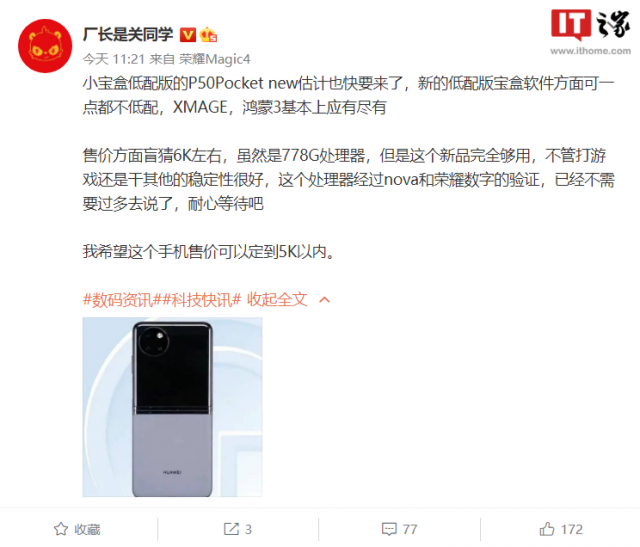Open the red panda profile avatar

click(x=45, y=46)
